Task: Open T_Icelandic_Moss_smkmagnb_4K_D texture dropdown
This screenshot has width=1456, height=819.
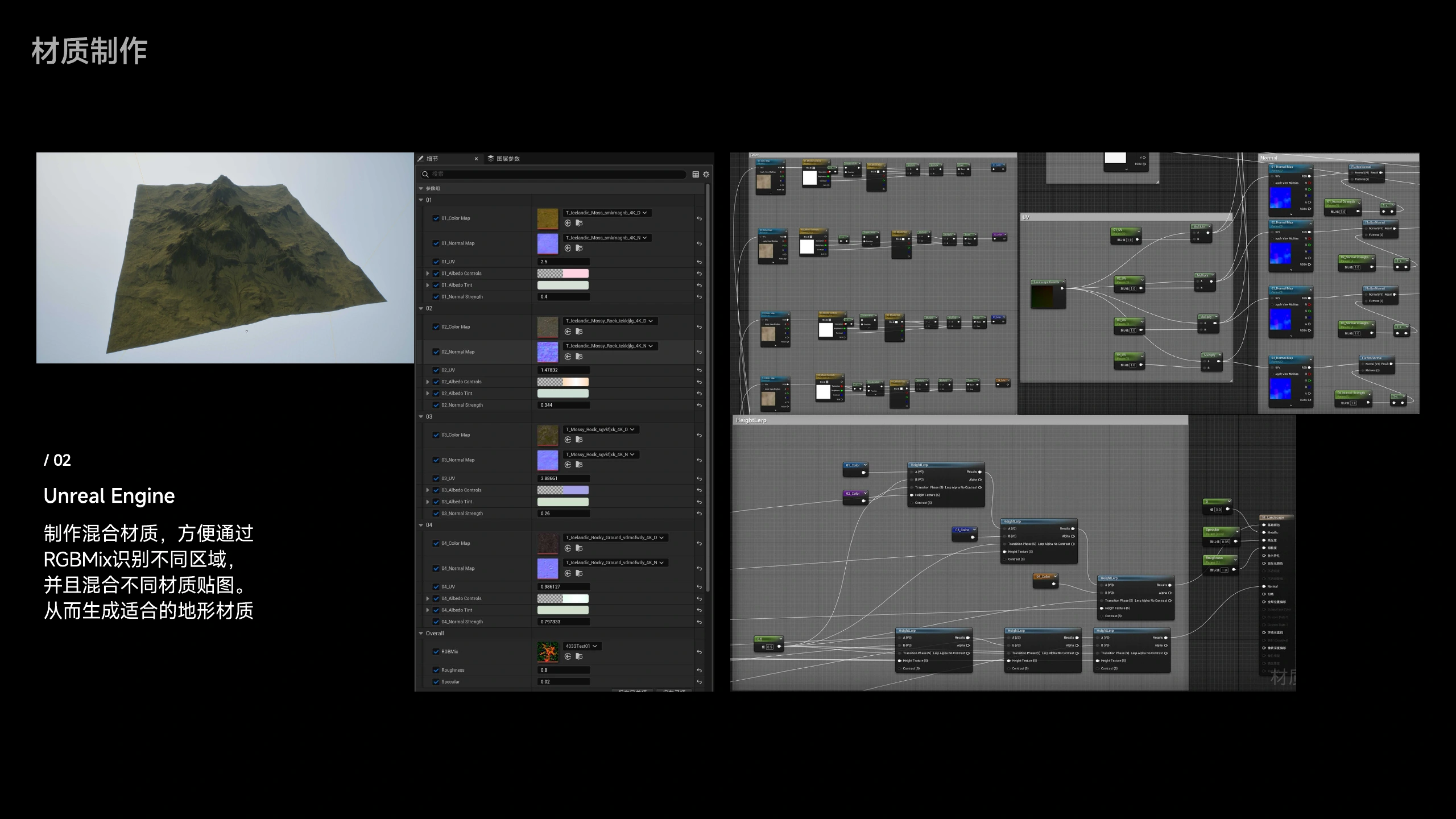Action: point(607,213)
